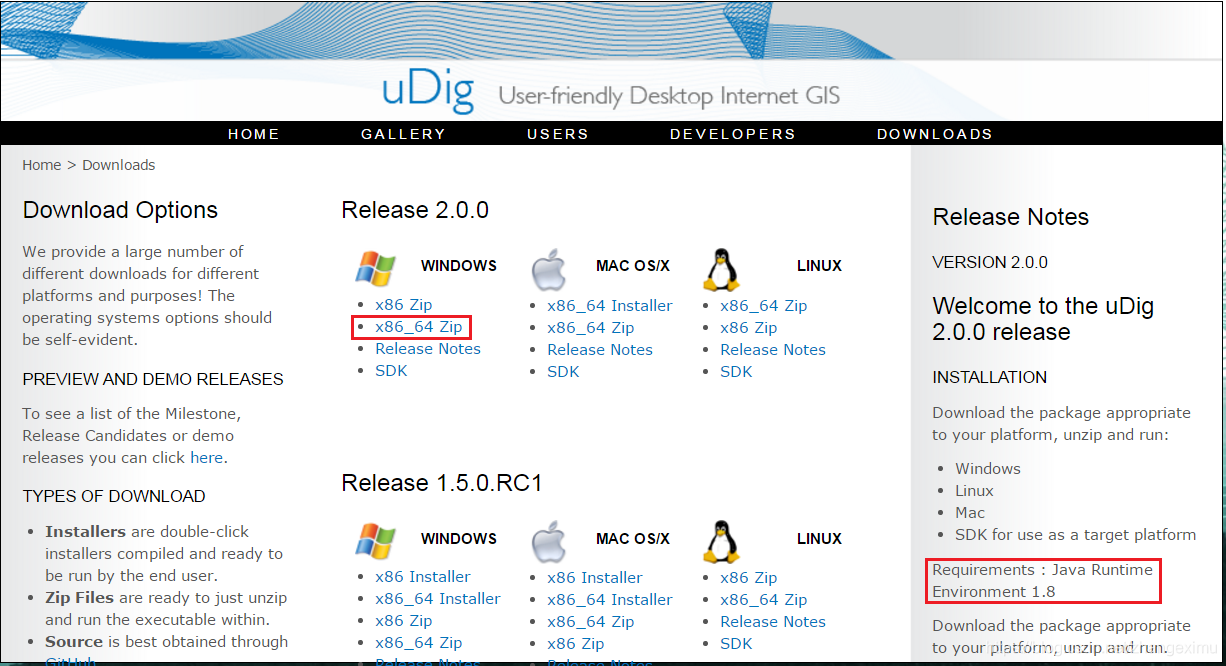Screen dimensions: 1226x666
Task: Click the 'Requirements : Java Runtime Environment 1.8' text
Action: coord(1043,581)
